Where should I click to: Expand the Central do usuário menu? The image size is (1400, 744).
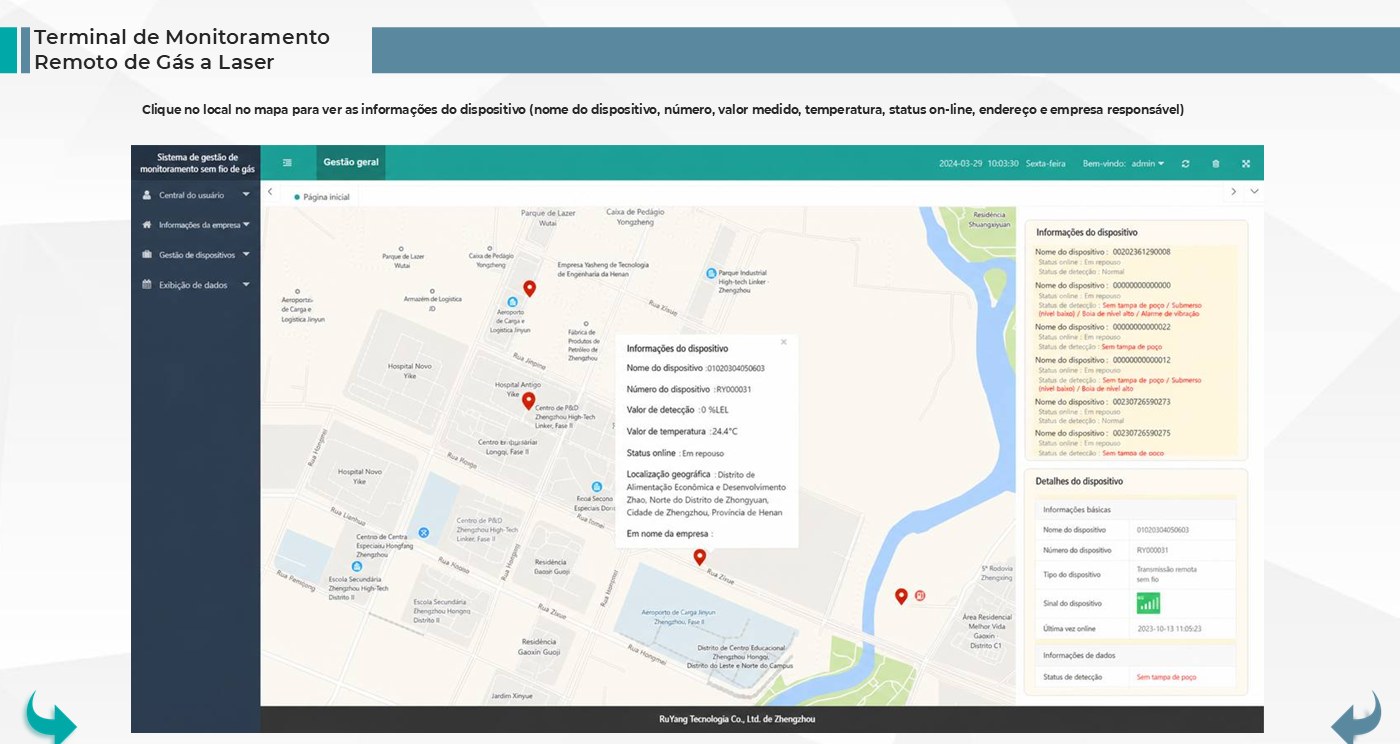coord(196,195)
